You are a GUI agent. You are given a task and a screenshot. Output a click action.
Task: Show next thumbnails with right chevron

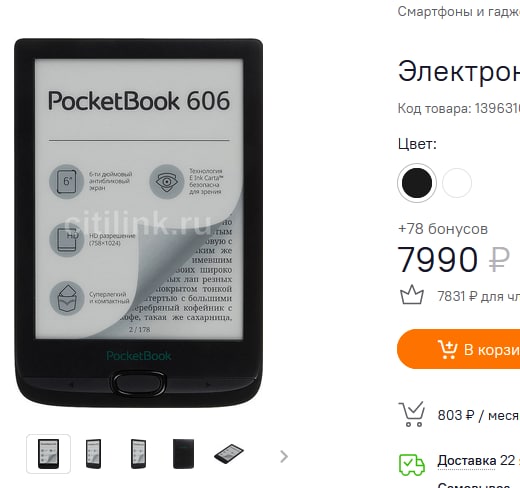click(284, 457)
